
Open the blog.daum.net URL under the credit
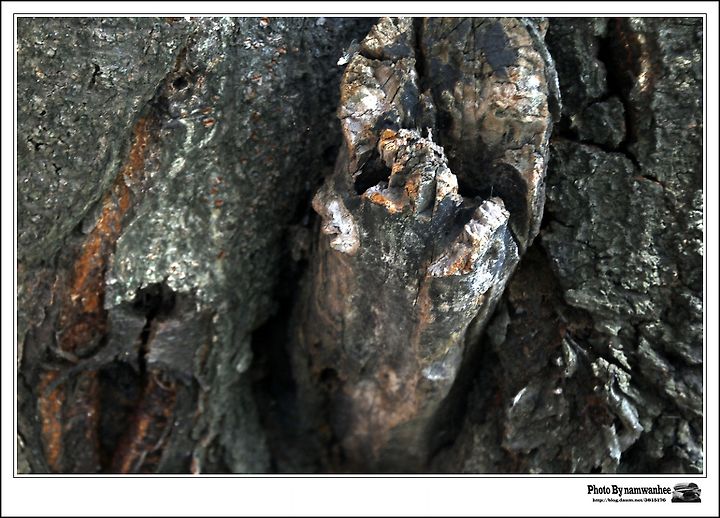coord(629,500)
